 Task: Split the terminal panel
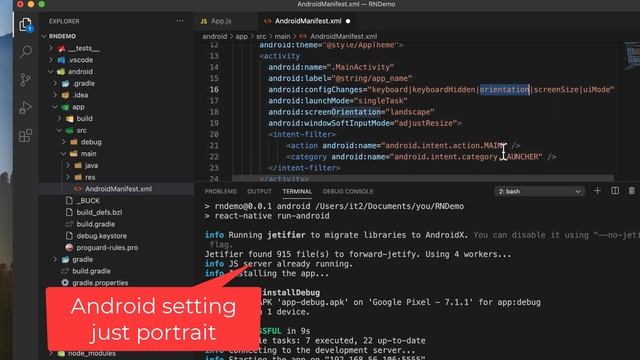615,191
